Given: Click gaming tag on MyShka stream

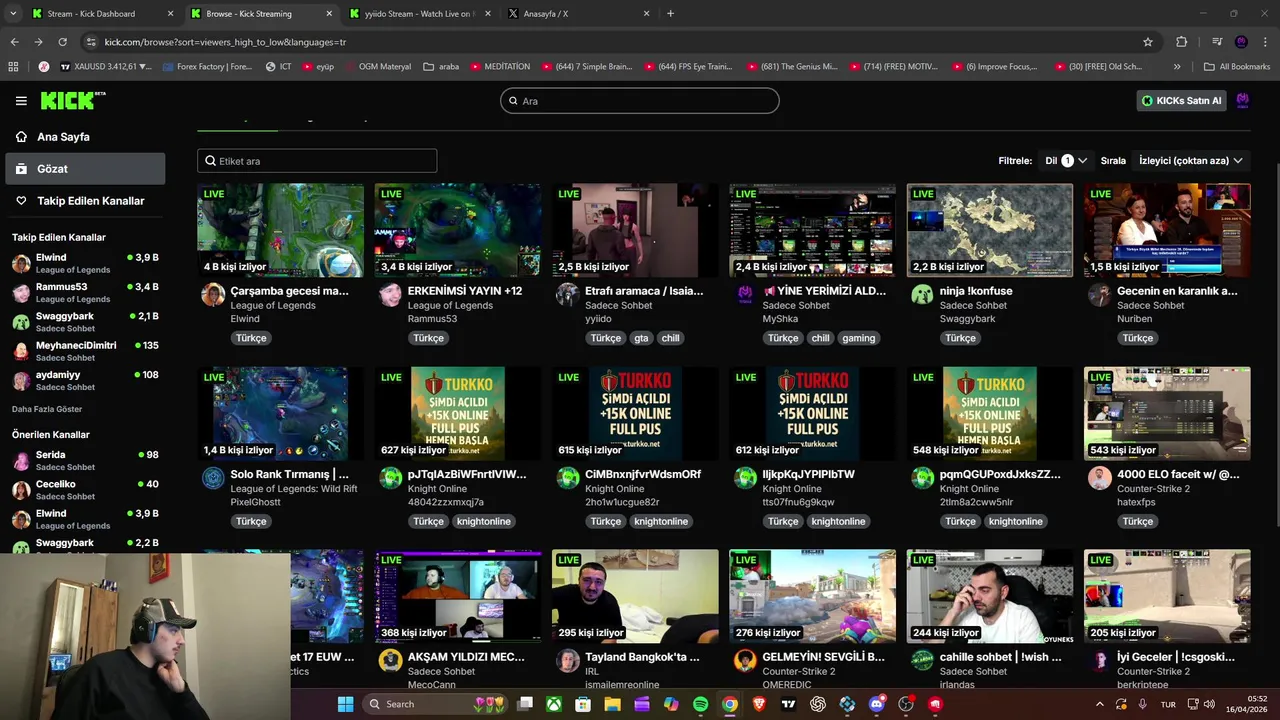Looking at the screenshot, I should (x=858, y=338).
